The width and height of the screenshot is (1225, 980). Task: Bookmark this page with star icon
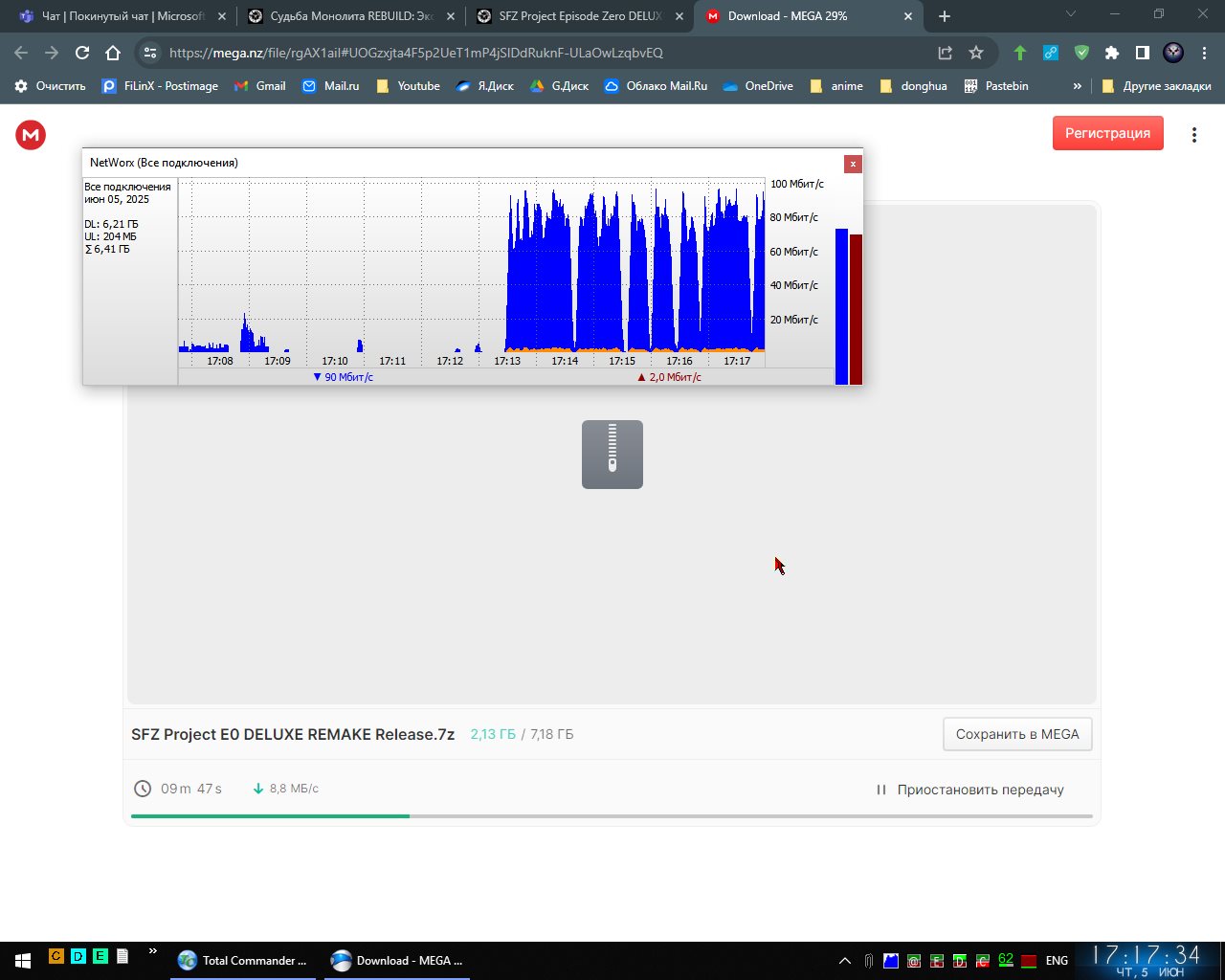tap(976, 53)
